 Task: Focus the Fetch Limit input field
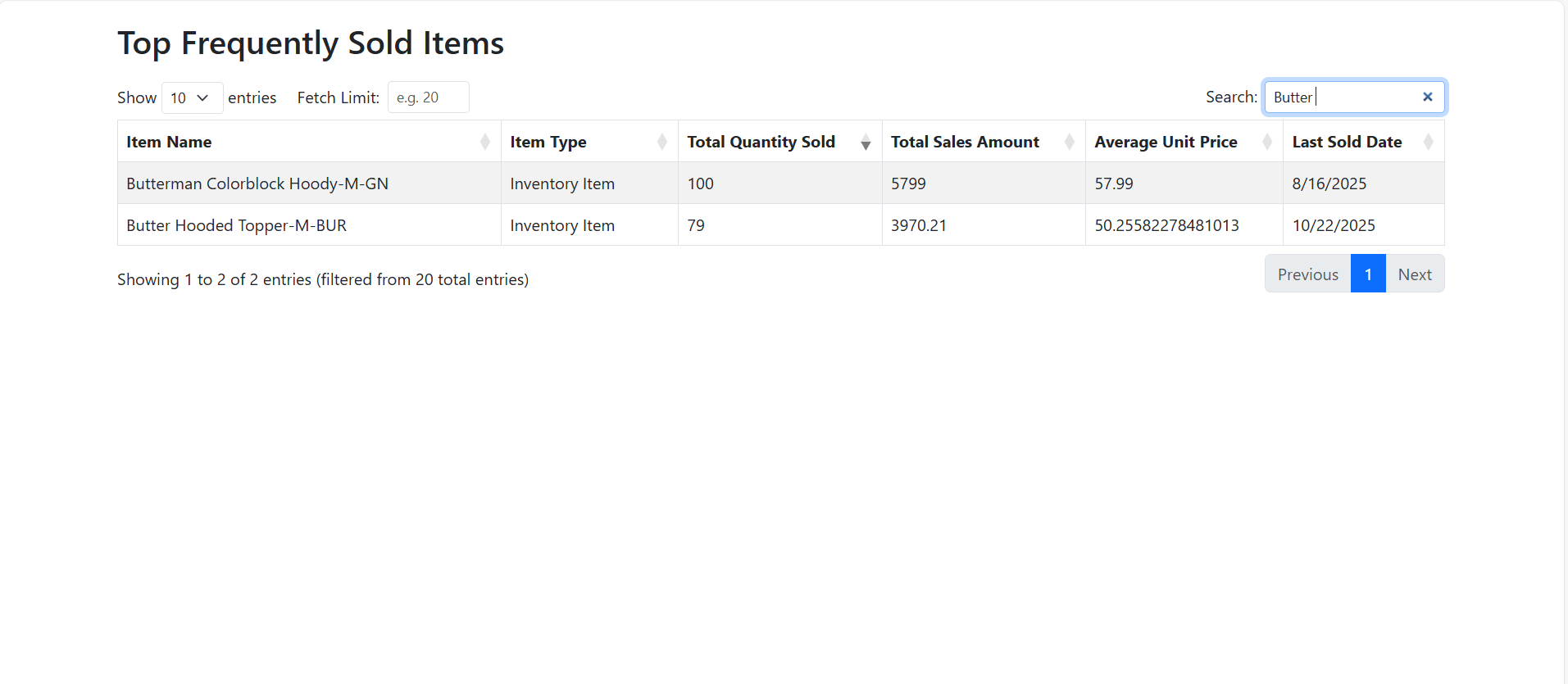[x=428, y=97]
